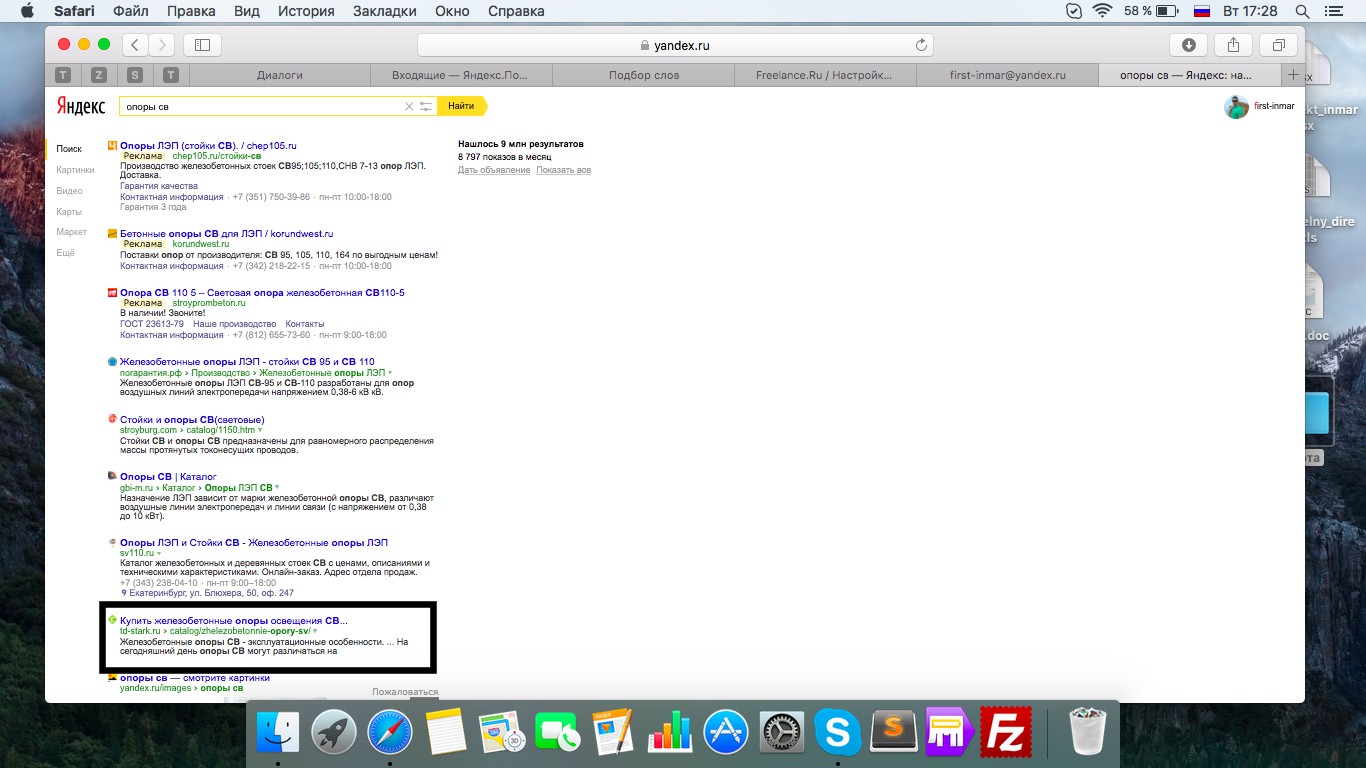The height and width of the screenshot is (768, 1366).
Task: Go forward with Safari's forward arrow
Action: click(x=161, y=45)
